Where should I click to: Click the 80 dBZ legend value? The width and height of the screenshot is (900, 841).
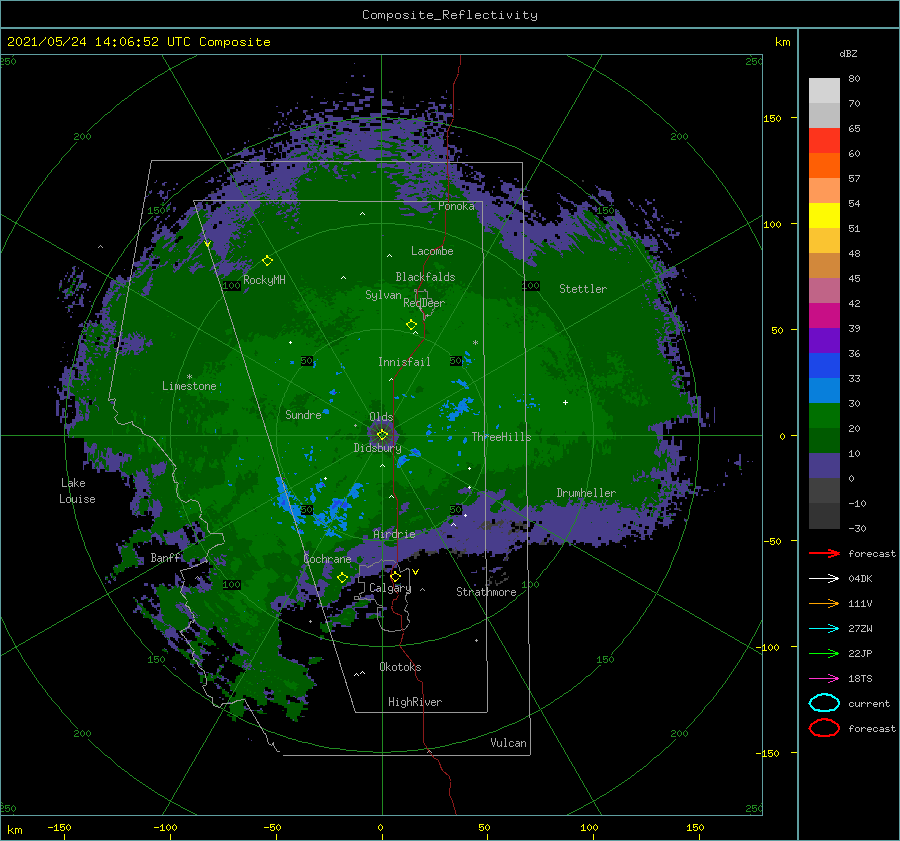click(x=854, y=79)
